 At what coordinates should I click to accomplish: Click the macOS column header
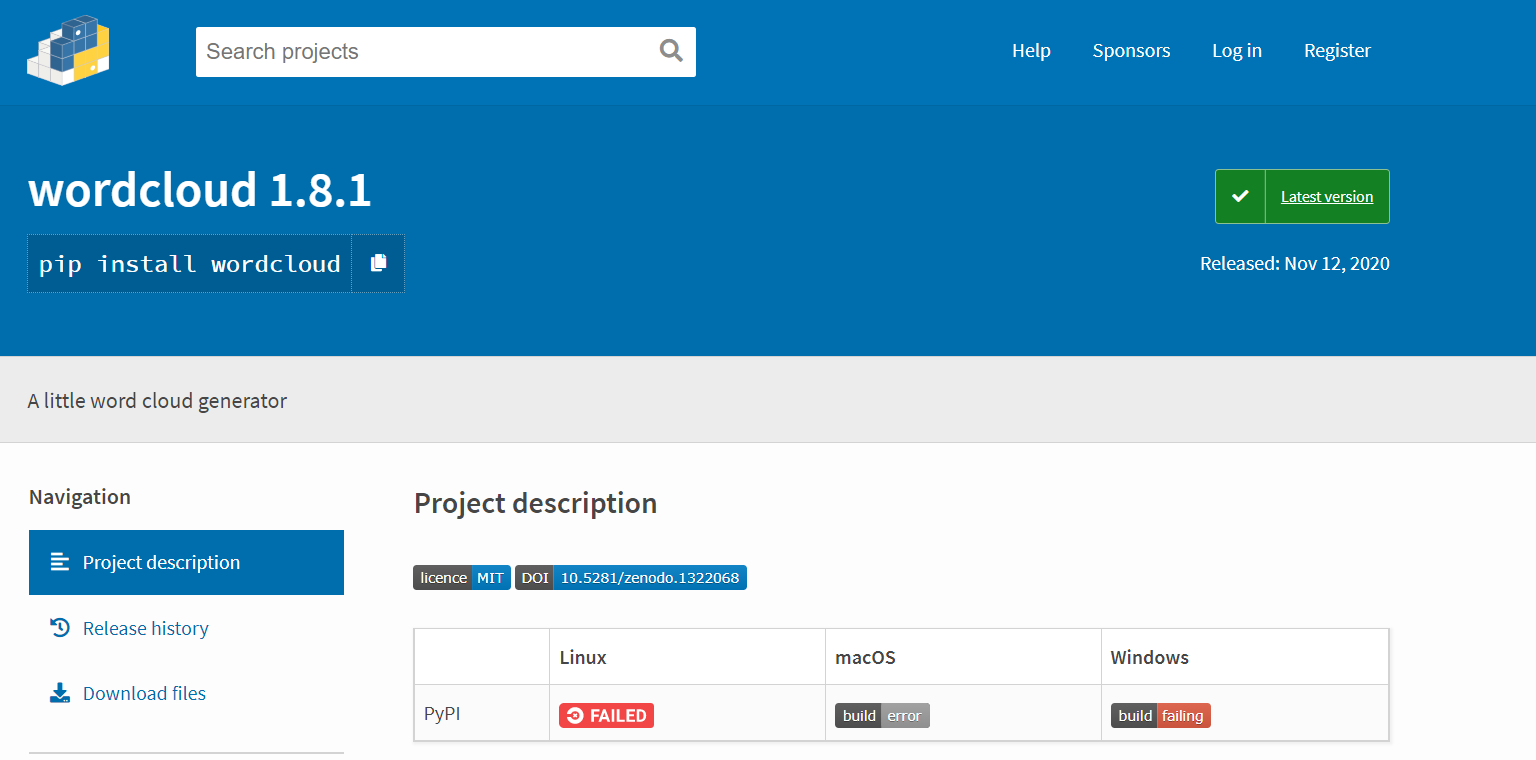tap(865, 657)
